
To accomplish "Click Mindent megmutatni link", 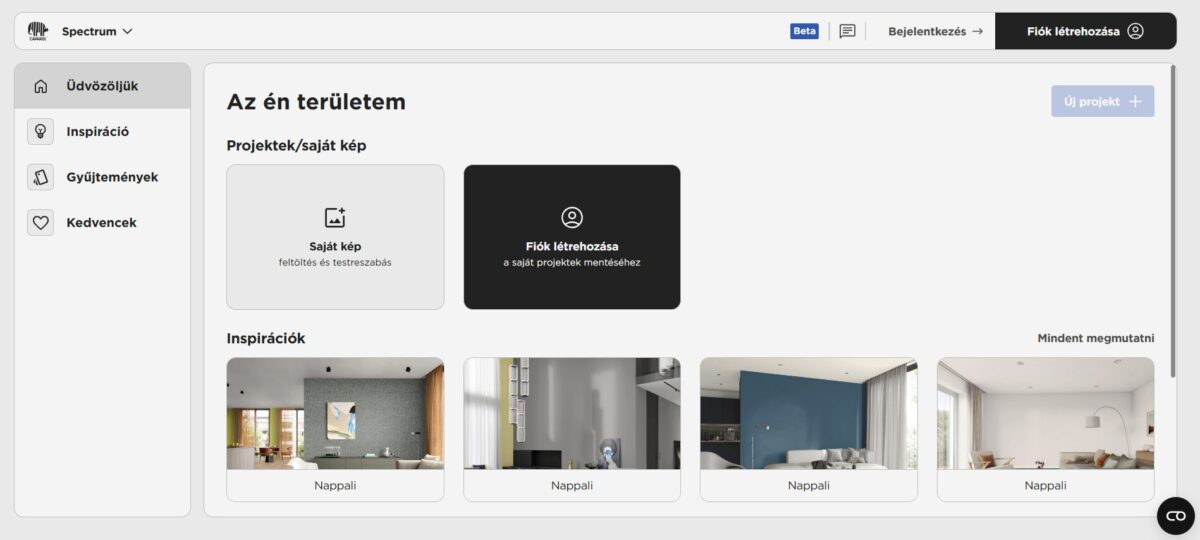I will (x=1095, y=338).
